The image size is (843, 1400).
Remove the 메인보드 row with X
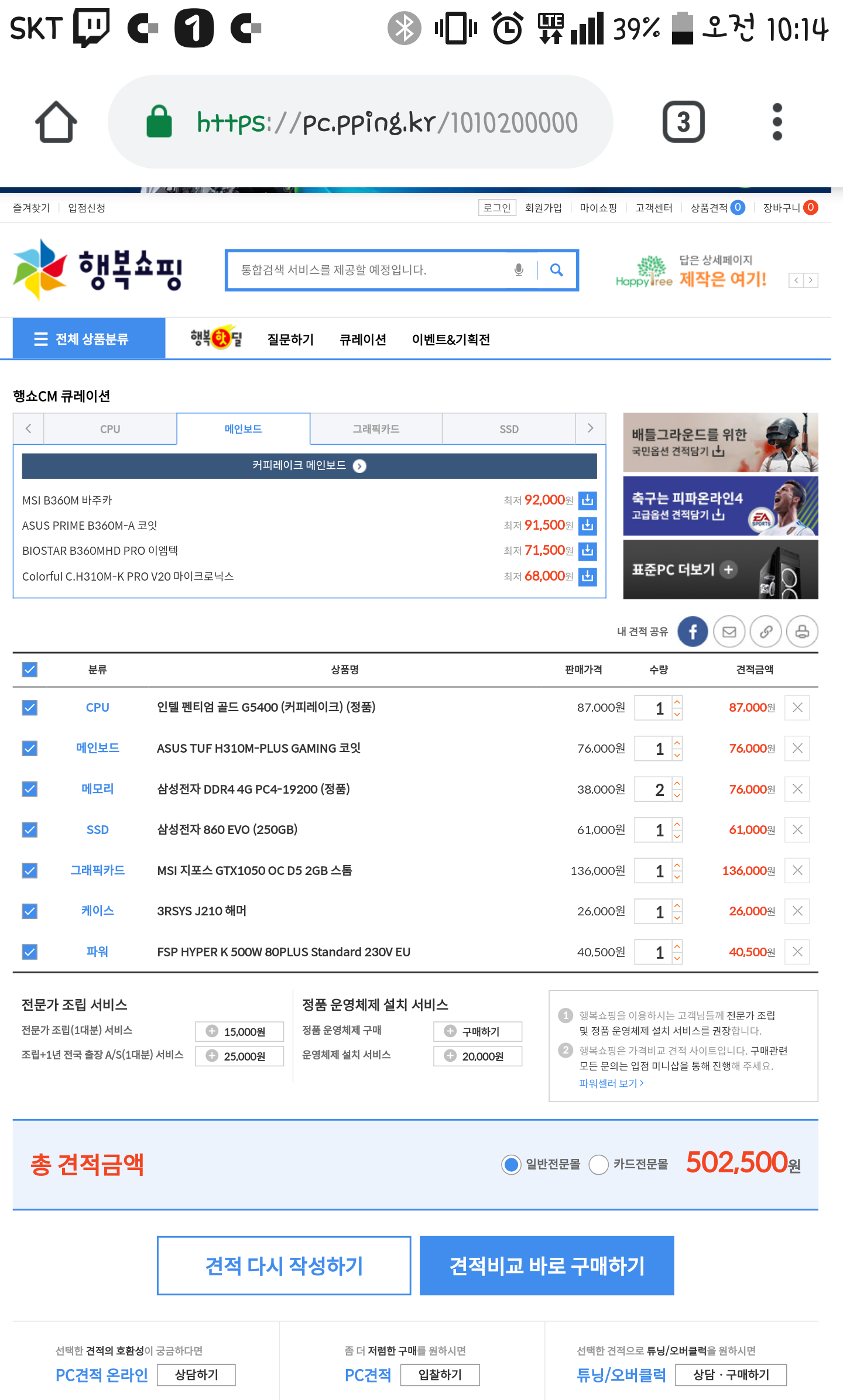(x=797, y=748)
